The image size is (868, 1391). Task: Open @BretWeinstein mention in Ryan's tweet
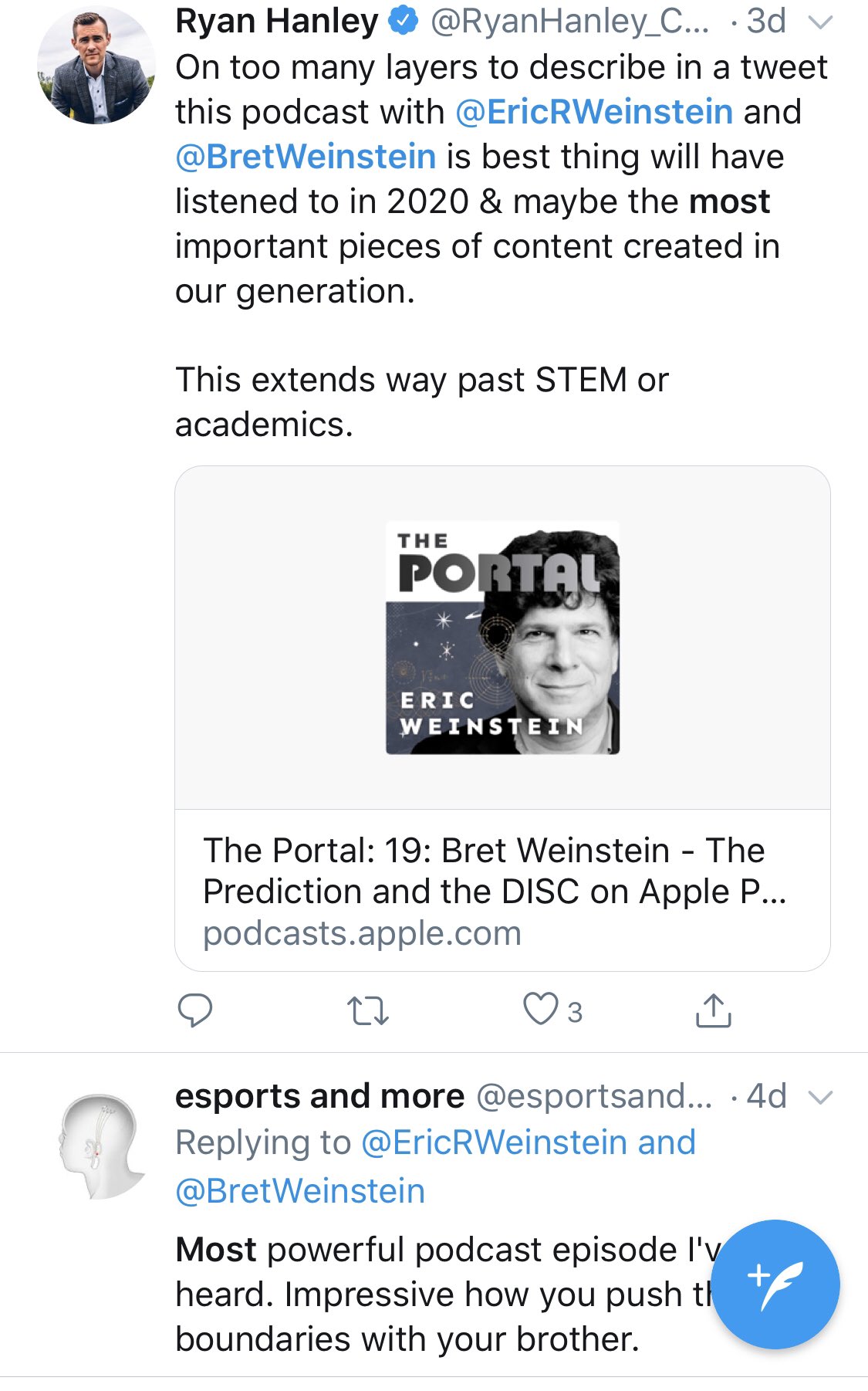point(306,157)
